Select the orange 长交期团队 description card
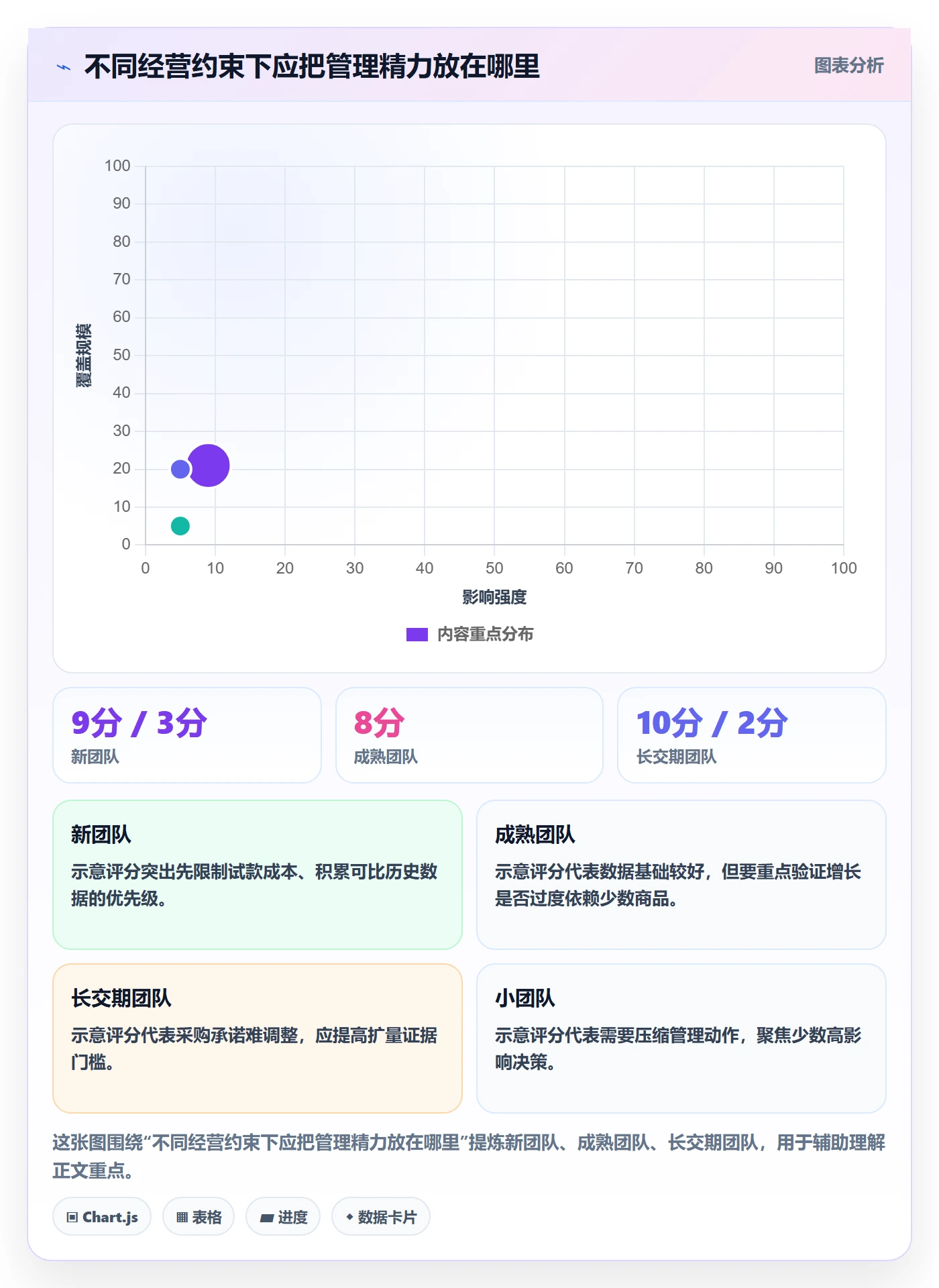The height and width of the screenshot is (1288, 939). 258,1038
